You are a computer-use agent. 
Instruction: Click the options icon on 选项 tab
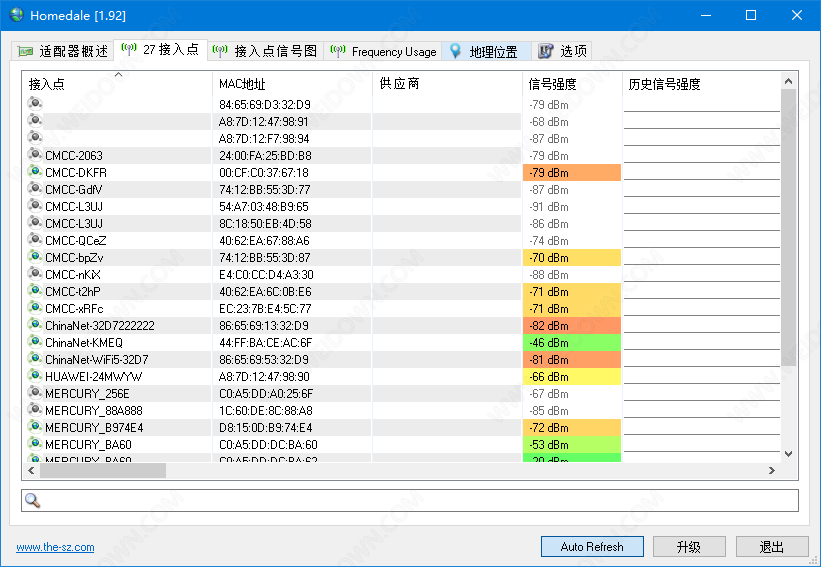pyautogui.click(x=546, y=51)
